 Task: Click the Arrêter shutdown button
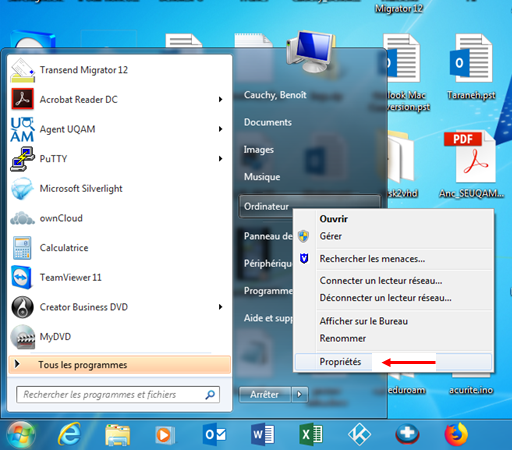click(x=265, y=395)
